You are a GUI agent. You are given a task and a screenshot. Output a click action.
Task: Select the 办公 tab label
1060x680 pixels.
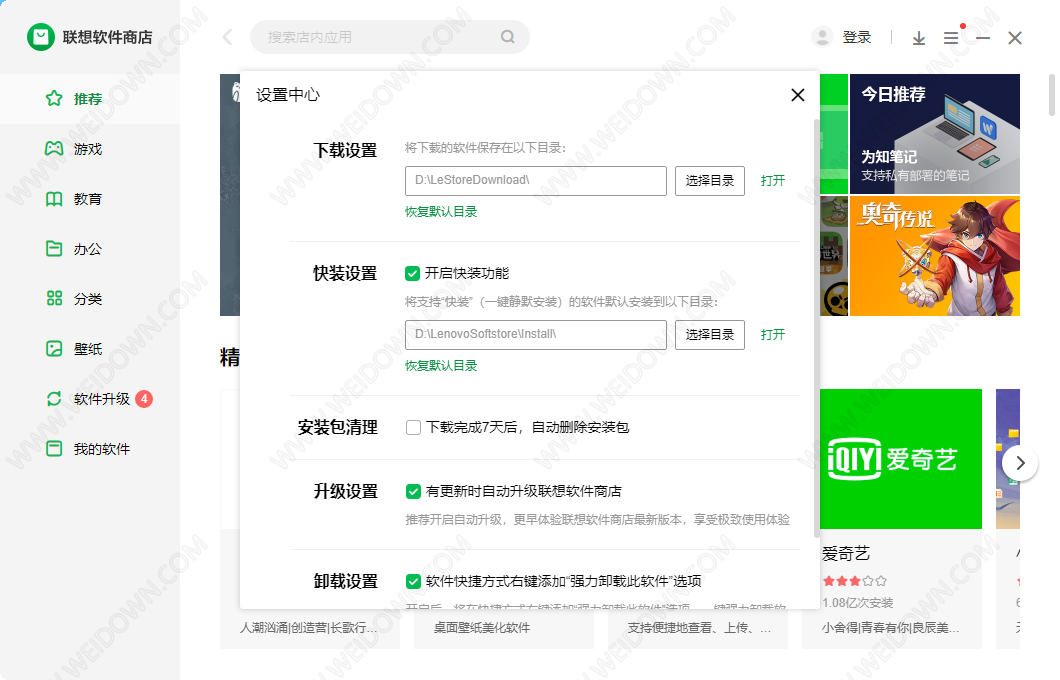[x=88, y=249]
